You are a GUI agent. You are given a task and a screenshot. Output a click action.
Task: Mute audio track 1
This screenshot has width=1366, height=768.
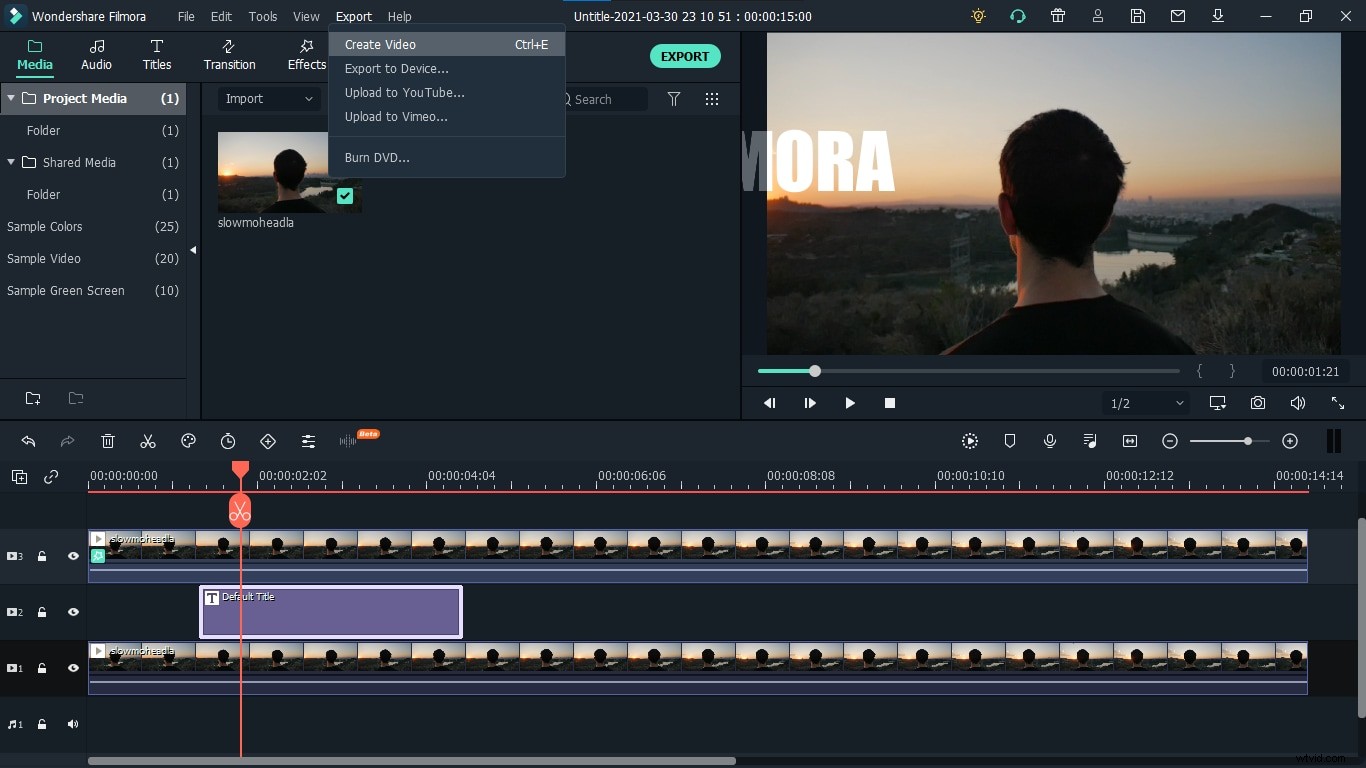73,724
